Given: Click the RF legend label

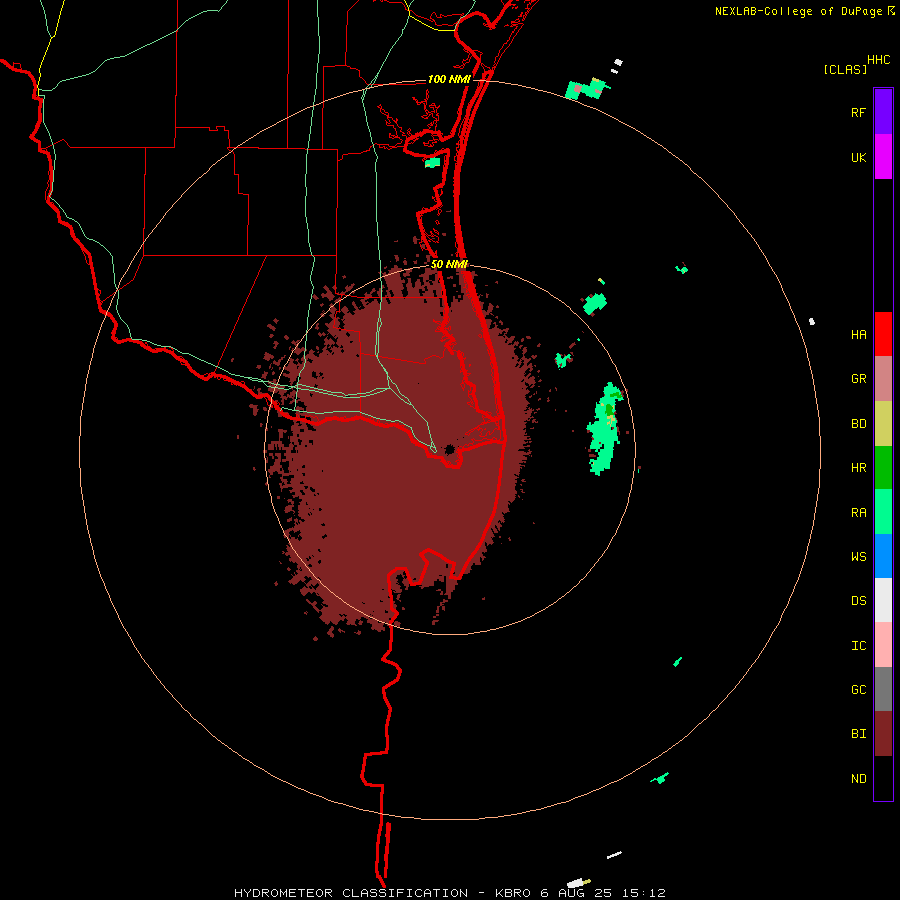Looking at the screenshot, I should pos(858,113).
